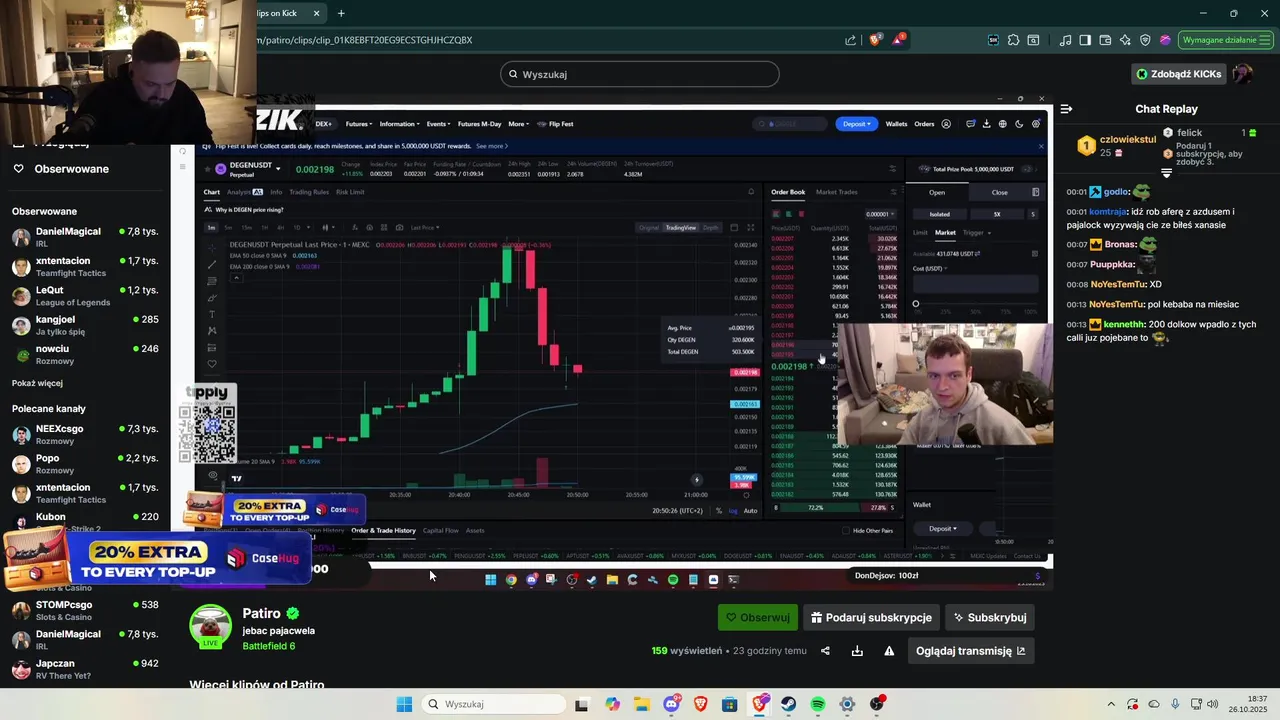
Task: Click the Subskrybuj button
Action: tap(990, 618)
